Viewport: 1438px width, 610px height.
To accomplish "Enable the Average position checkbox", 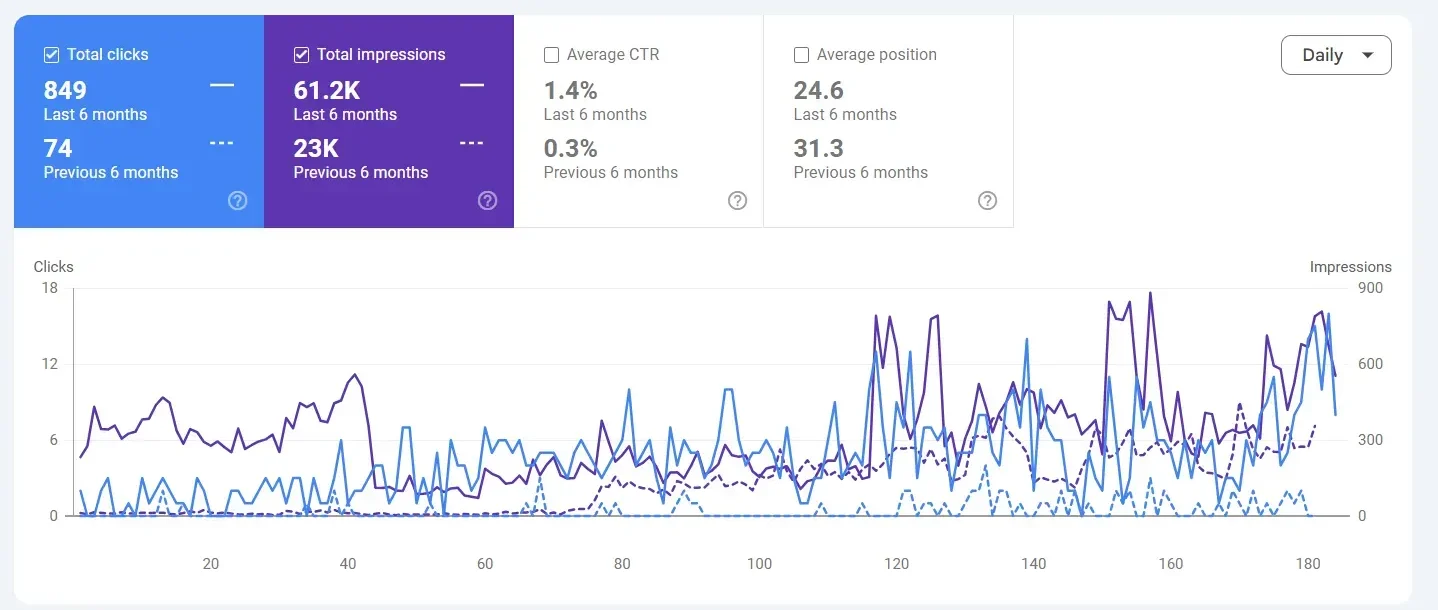I will [x=801, y=54].
